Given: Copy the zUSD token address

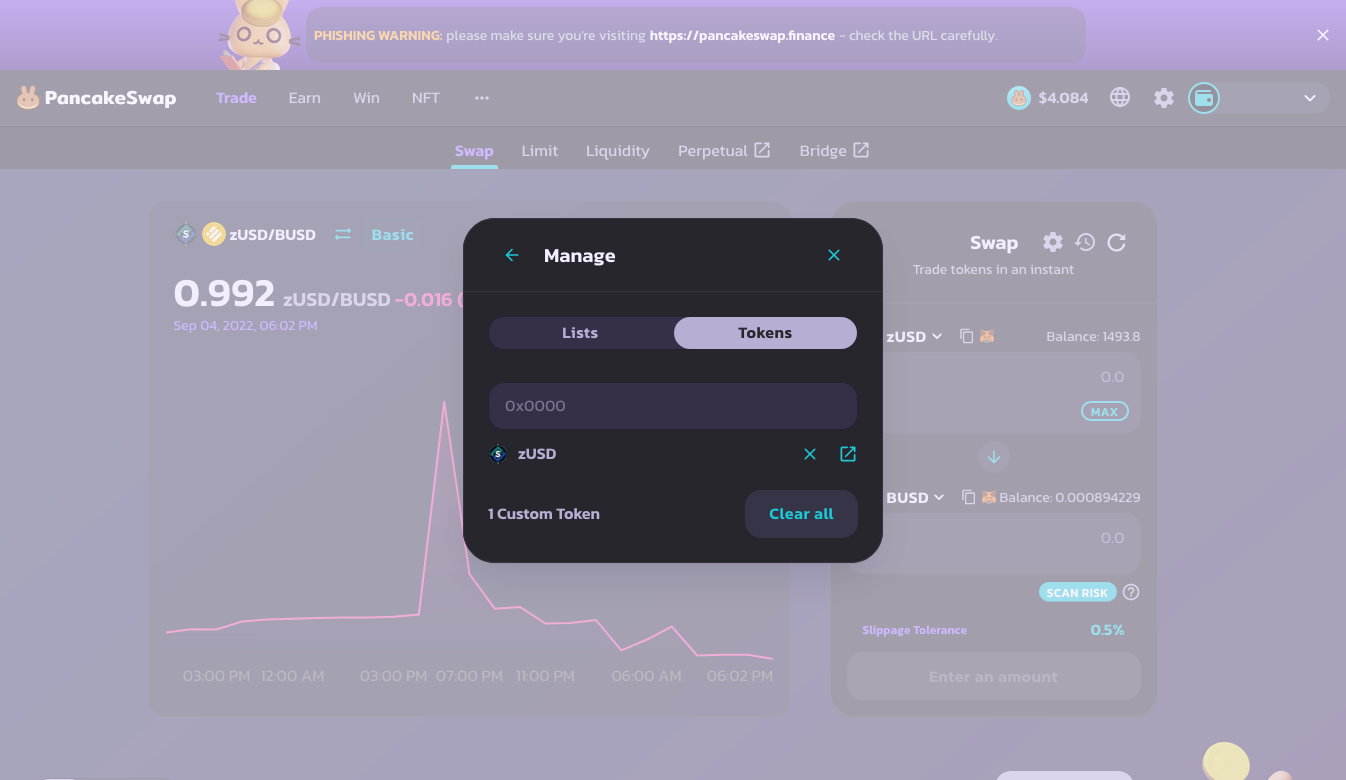Looking at the screenshot, I should [x=966, y=336].
